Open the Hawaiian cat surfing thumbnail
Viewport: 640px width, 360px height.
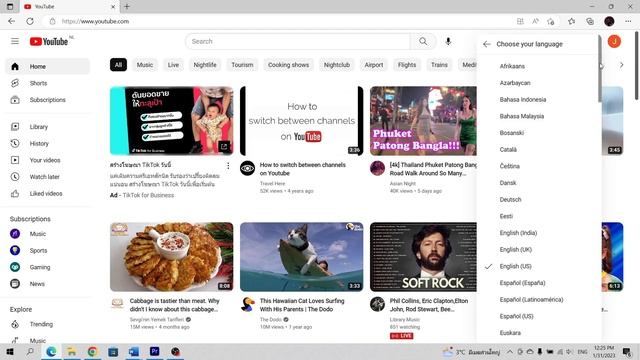[302, 257]
